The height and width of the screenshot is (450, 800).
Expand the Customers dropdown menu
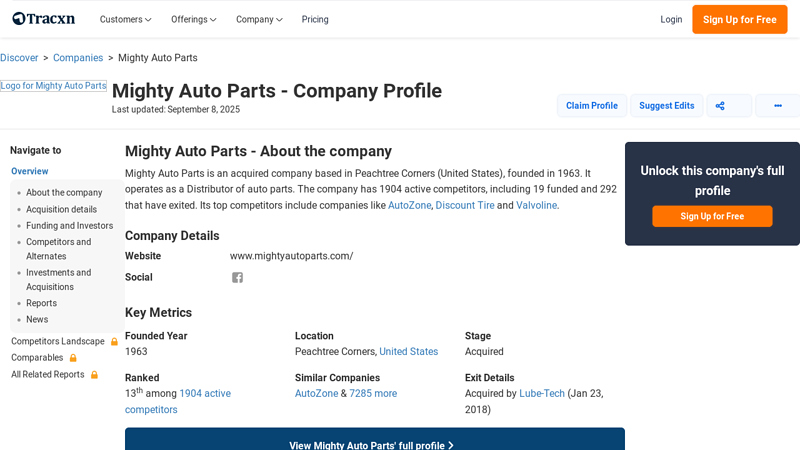click(x=126, y=19)
